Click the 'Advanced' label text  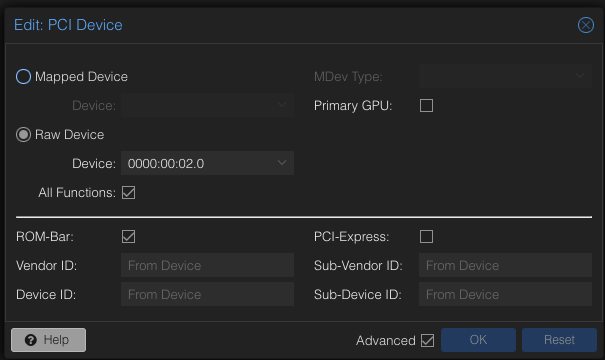click(386, 341)
